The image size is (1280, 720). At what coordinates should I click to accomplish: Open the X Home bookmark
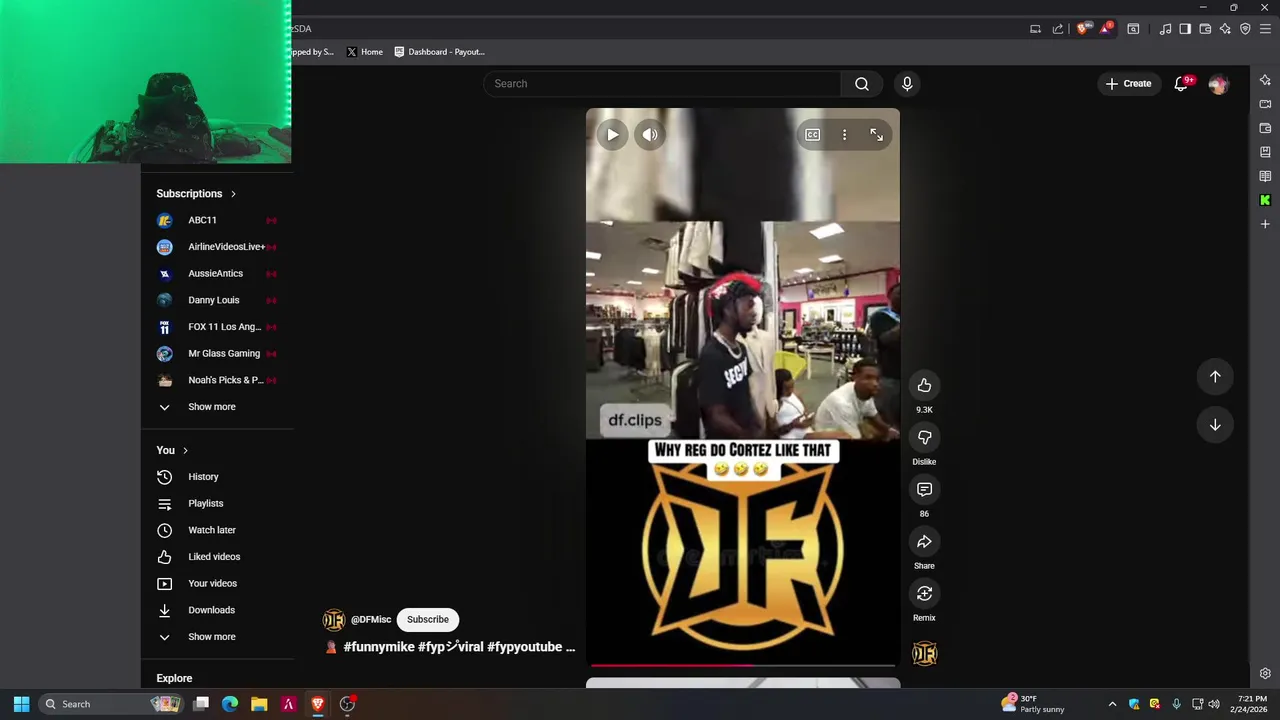[364, 52]
